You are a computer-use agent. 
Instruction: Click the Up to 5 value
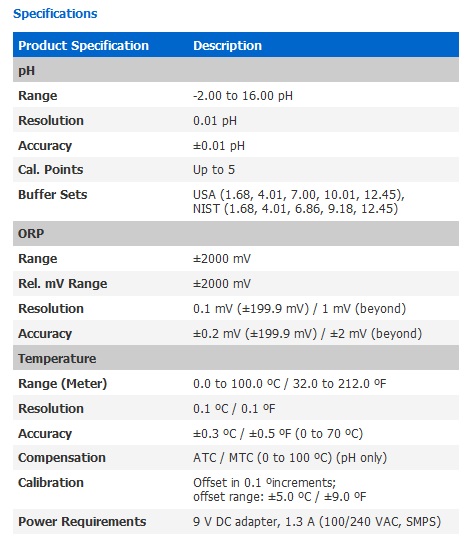tap(214, 169)
